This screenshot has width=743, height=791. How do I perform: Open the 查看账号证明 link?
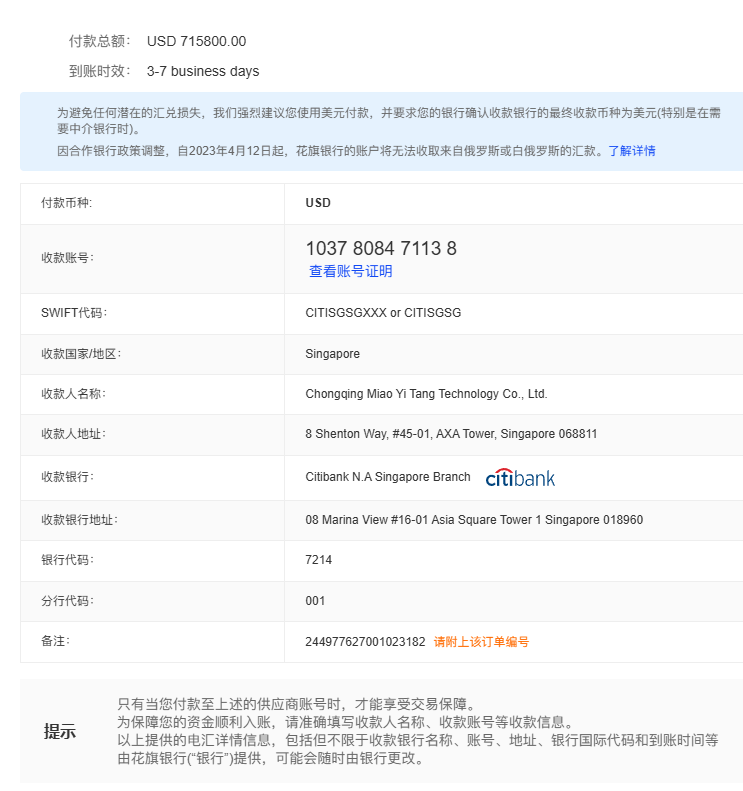point(350,271)
